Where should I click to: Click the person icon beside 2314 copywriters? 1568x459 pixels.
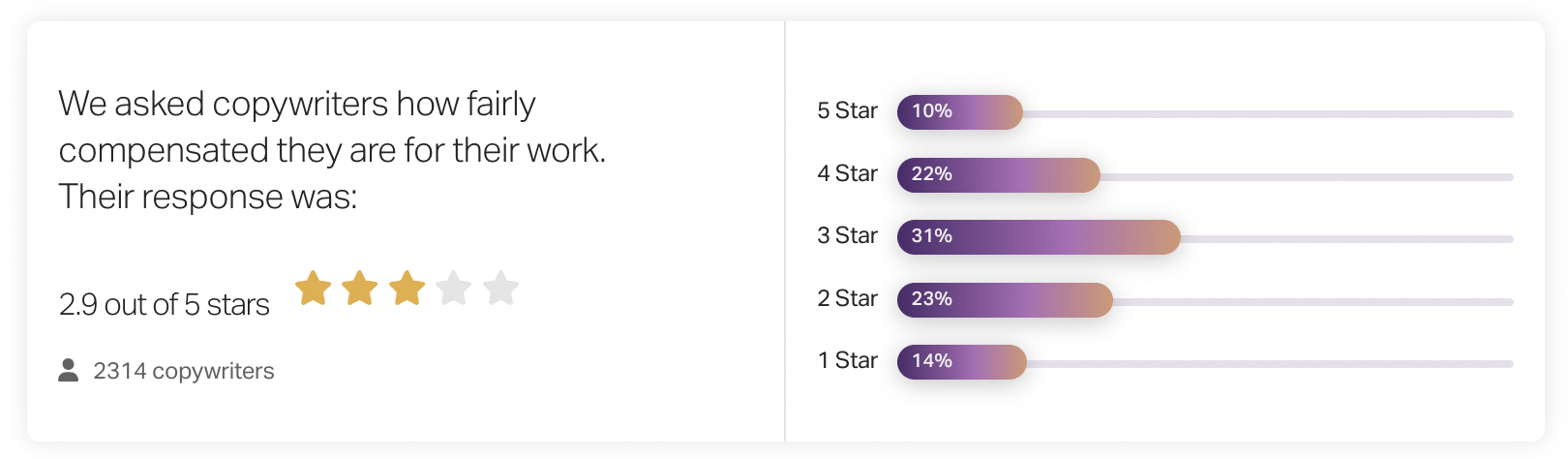click(x=68, y=370)
